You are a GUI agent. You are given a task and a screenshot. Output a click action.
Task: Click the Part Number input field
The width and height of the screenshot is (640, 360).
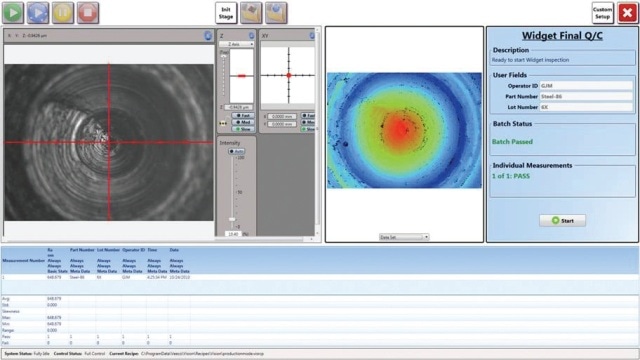tap(586, 96)
